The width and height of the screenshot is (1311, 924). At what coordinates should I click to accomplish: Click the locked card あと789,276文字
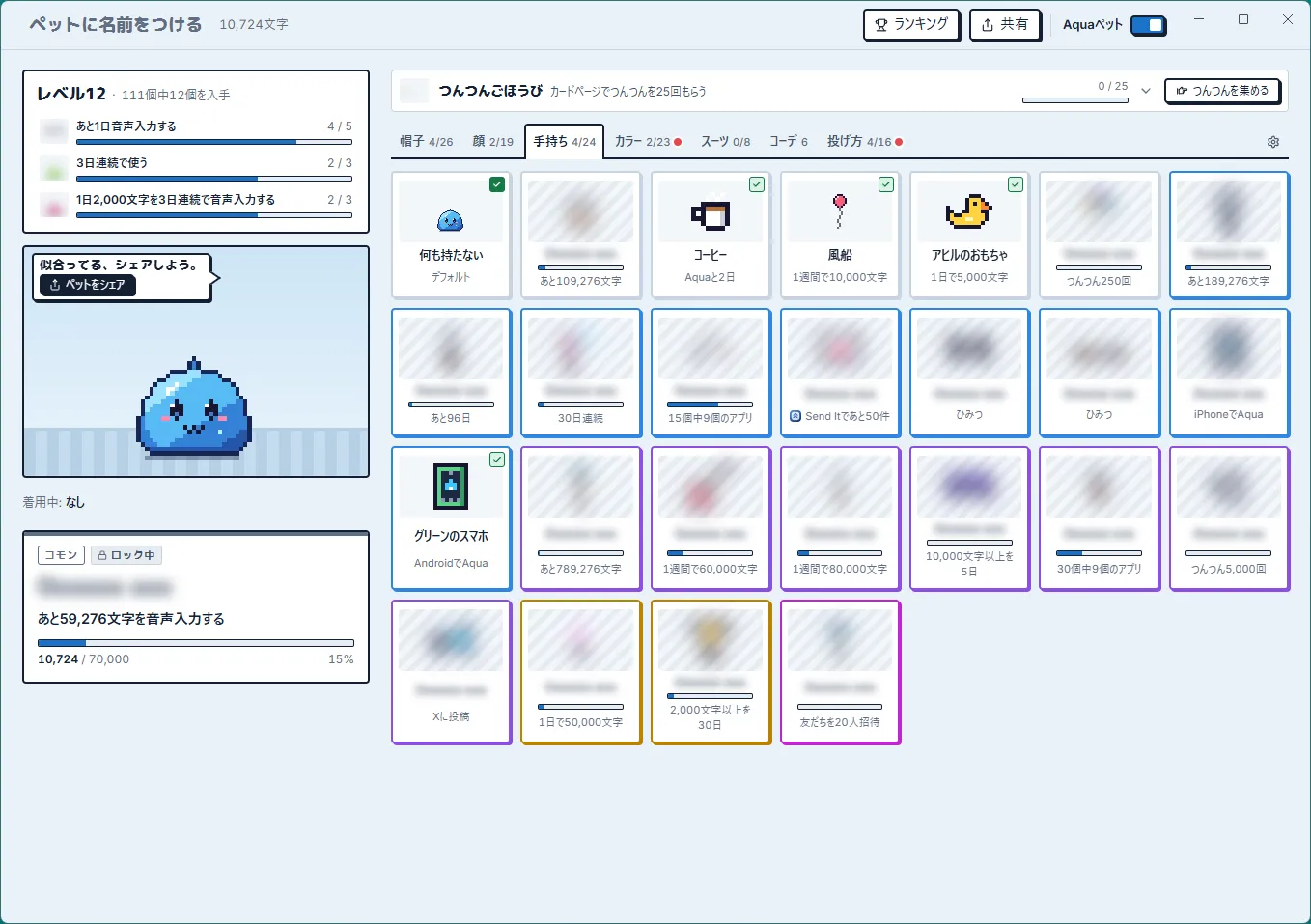pos(580,518)
